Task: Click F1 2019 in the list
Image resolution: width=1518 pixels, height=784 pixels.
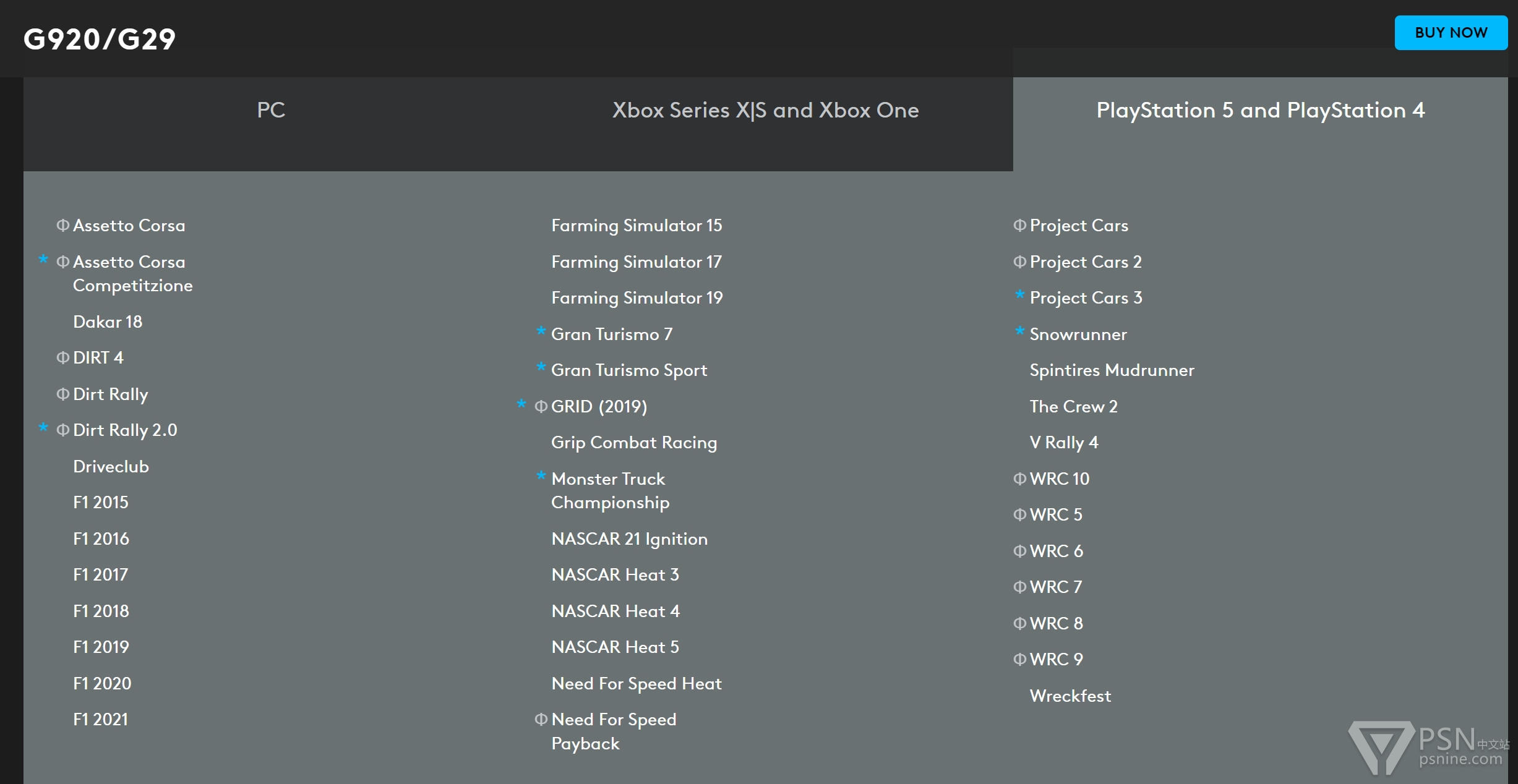Action: point(101,647)
